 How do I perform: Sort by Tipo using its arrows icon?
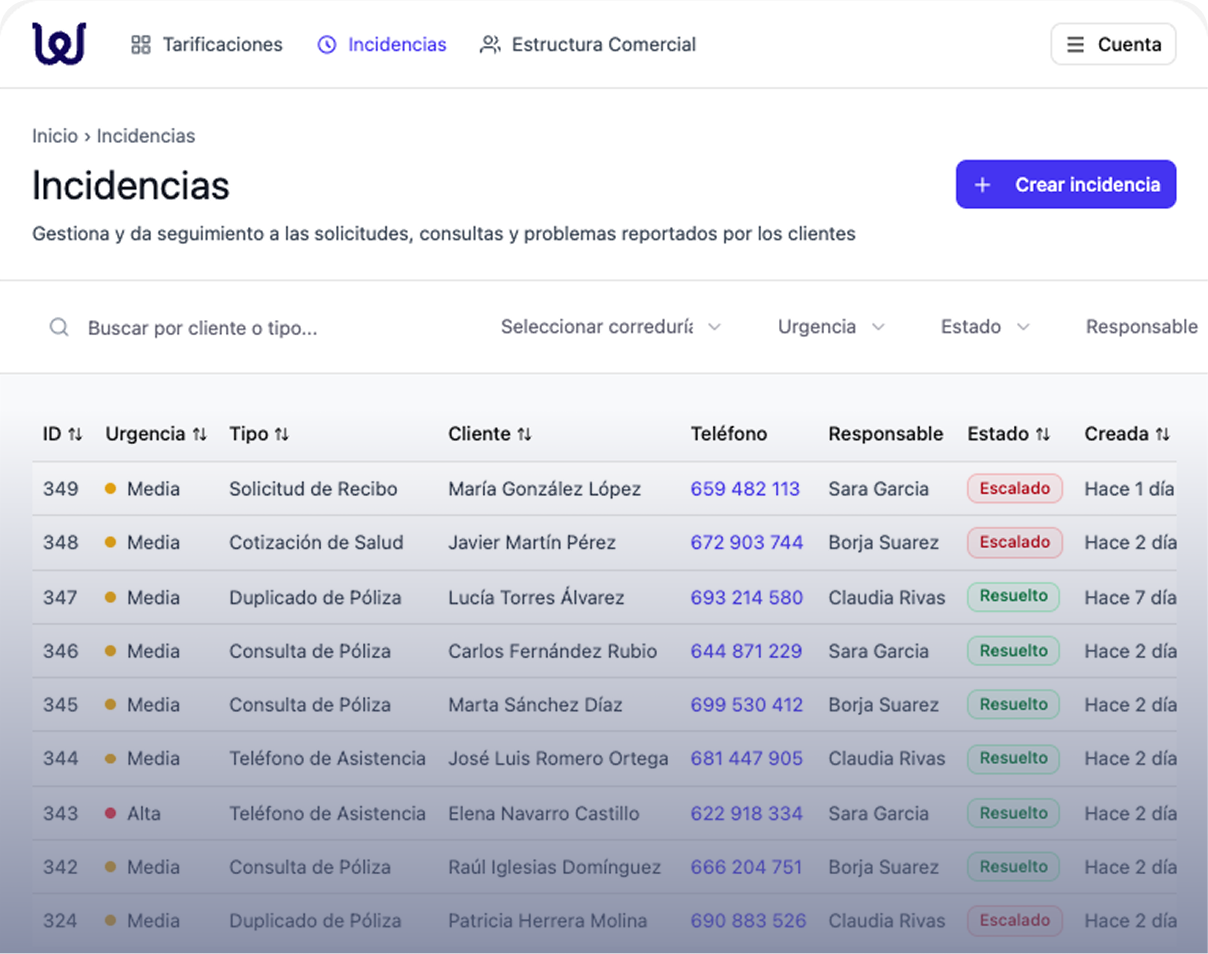281,434
